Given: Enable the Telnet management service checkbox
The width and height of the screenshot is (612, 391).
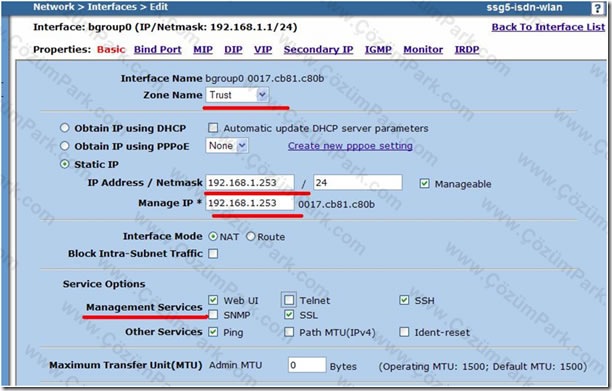Looking at the screenshot, I should coord(289,300).
